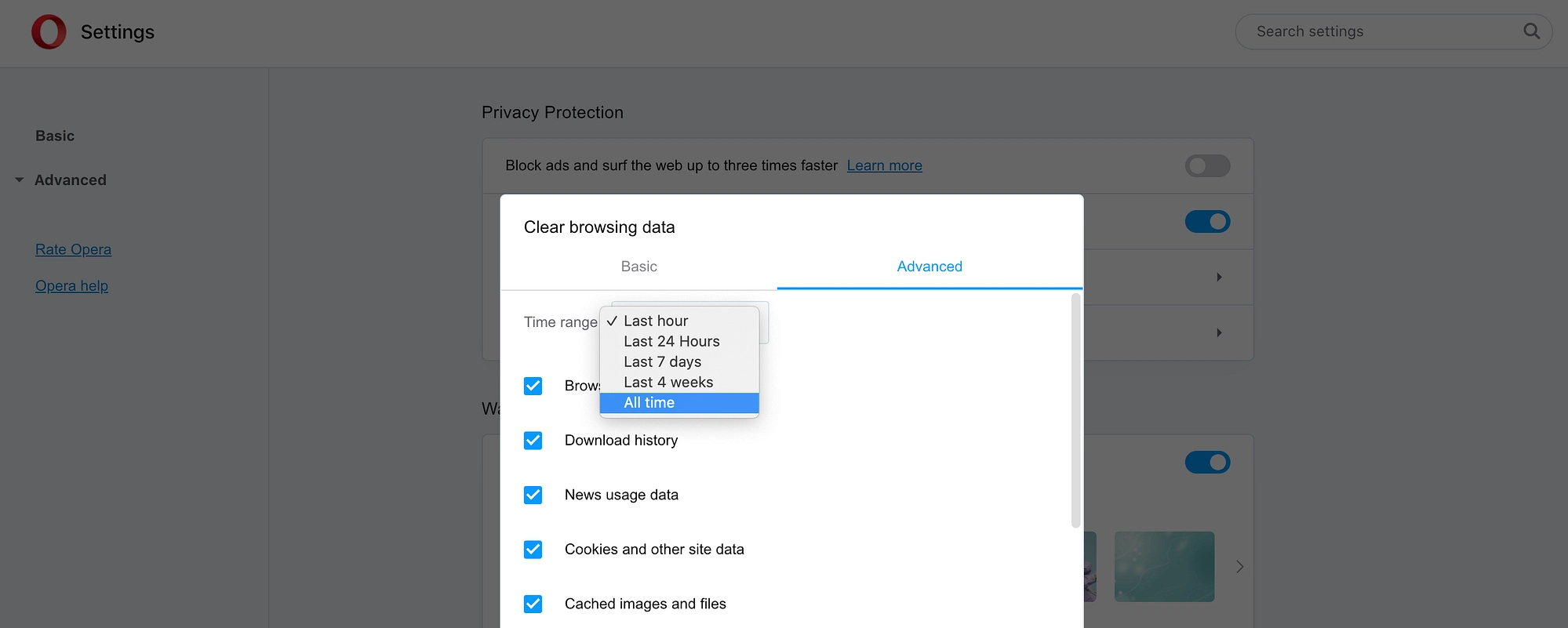This screenshot has width=1568, height=628.
Task: Choose Last 24 Hours option
Action: pos(679,342)
